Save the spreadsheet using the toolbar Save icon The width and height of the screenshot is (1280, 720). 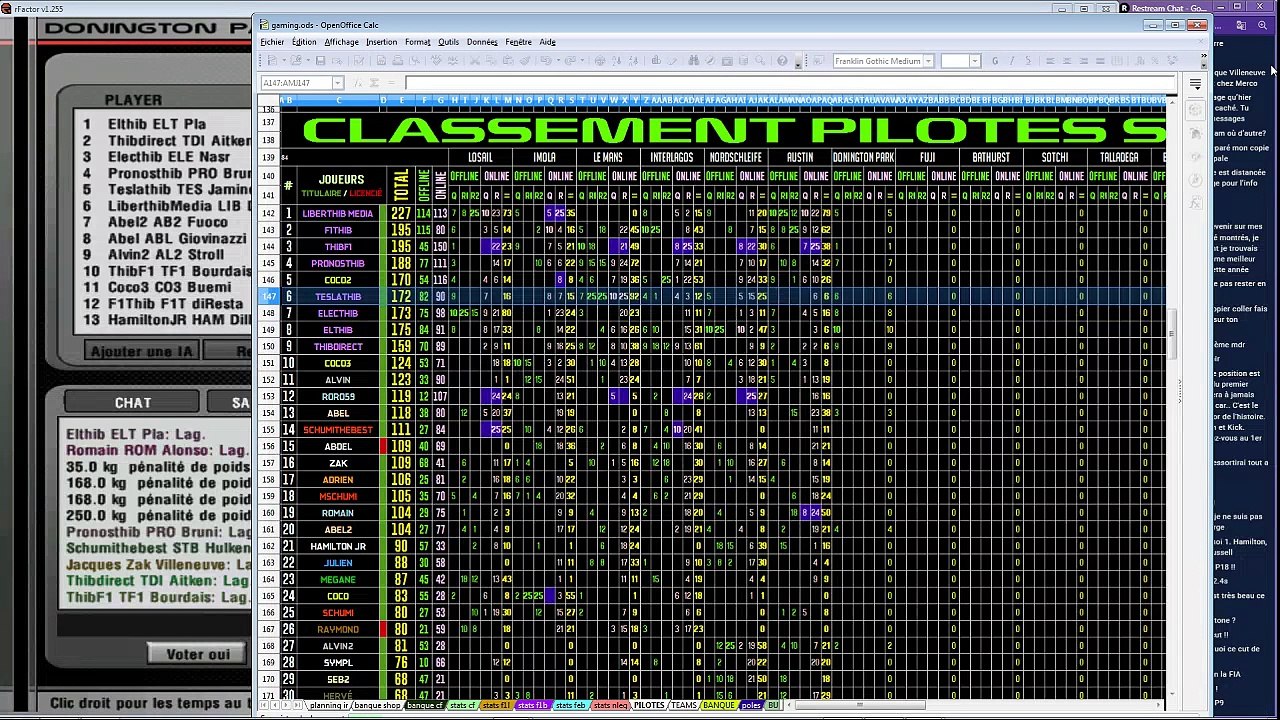pos(320,61)
